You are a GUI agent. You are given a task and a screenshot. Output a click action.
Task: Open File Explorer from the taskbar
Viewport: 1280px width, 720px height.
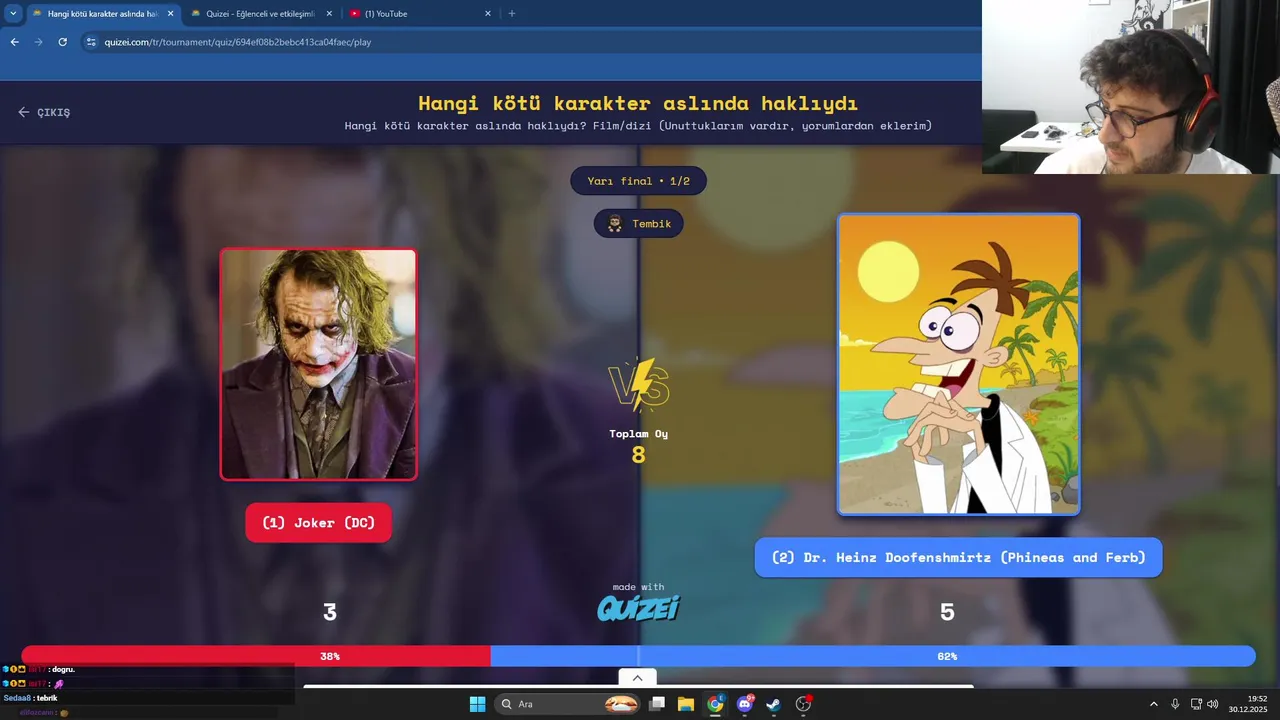(686, 704)
